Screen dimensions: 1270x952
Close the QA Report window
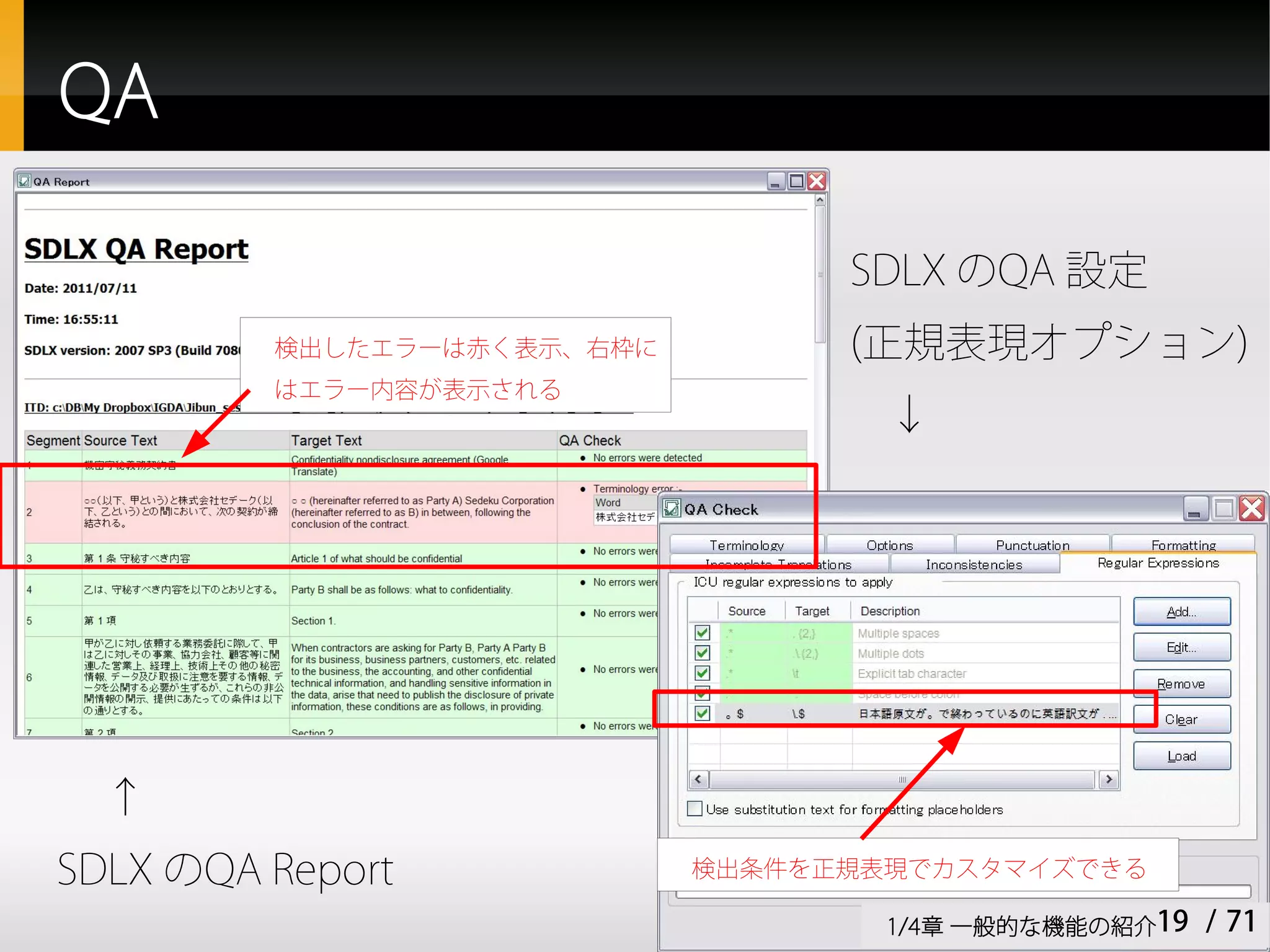817,181
